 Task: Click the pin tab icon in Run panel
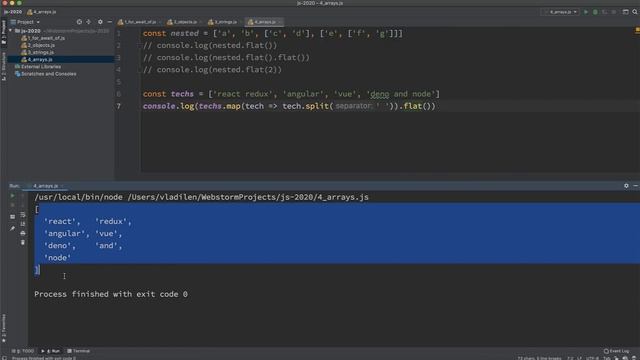point(12,229)
